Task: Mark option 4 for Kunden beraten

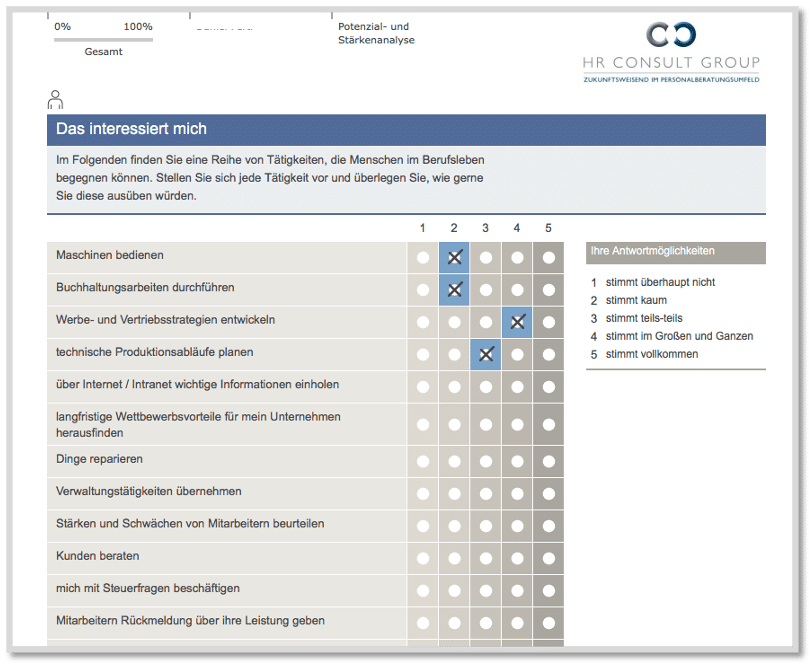Action: pyautogui.click(x=517, y=558)
